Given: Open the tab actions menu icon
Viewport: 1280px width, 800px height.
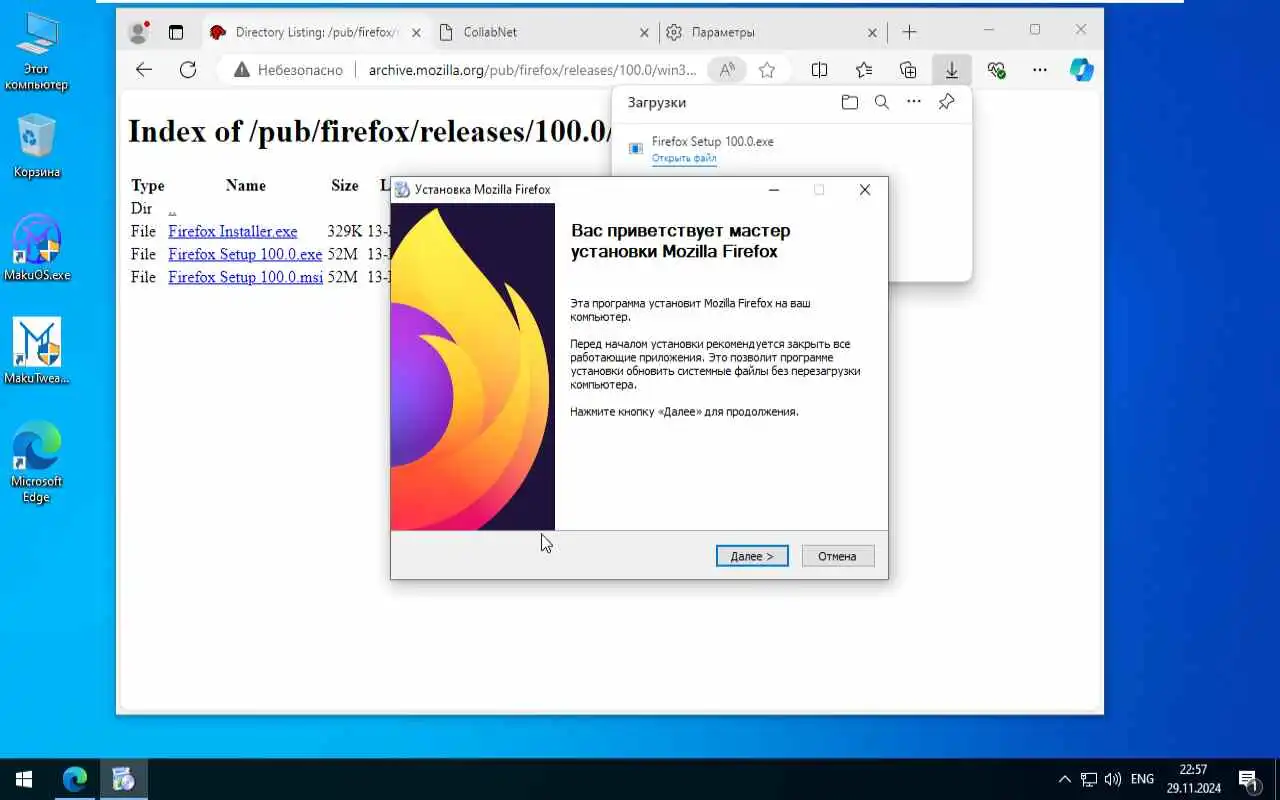Looking at the screenshot, I should pos(176,32).
